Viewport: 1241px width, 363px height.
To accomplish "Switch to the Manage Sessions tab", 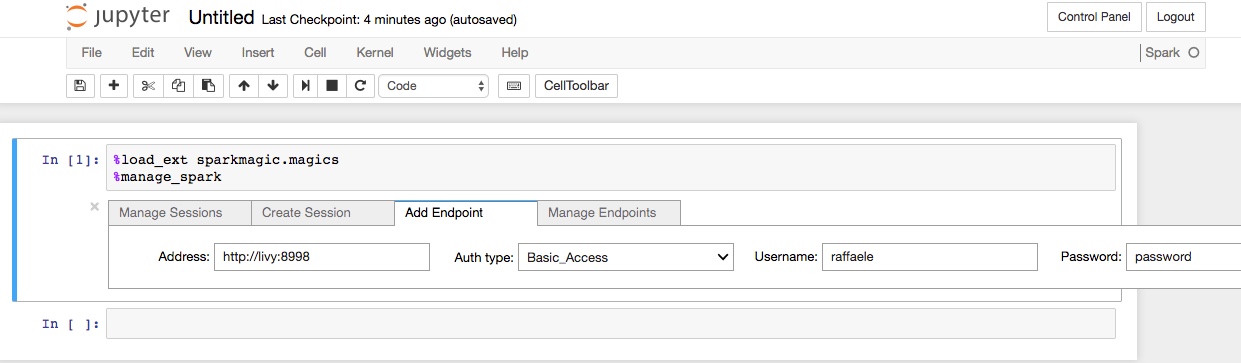I will tap(179, 213).
